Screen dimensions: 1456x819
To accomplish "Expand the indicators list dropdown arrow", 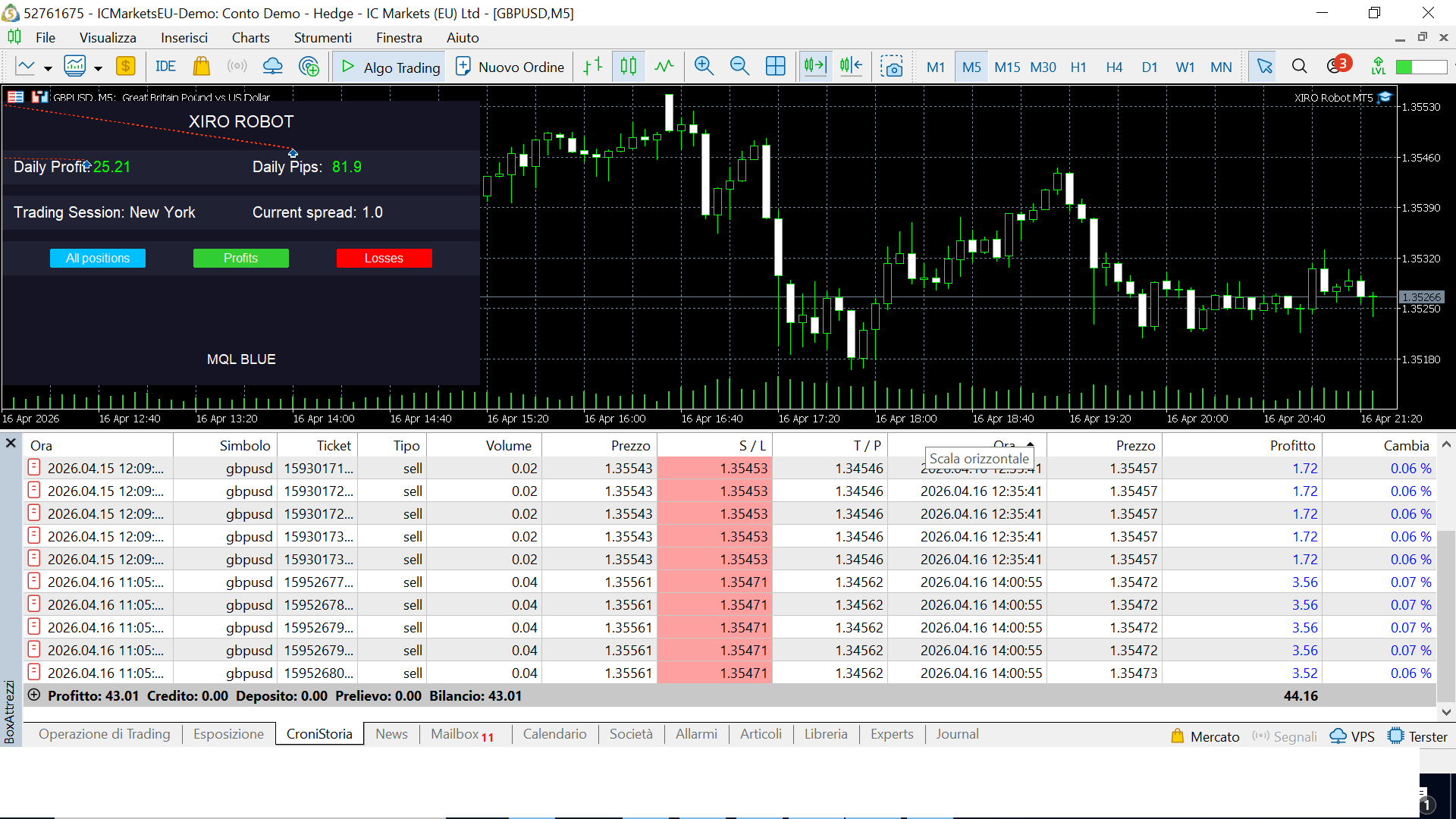I will pos(98,68).
